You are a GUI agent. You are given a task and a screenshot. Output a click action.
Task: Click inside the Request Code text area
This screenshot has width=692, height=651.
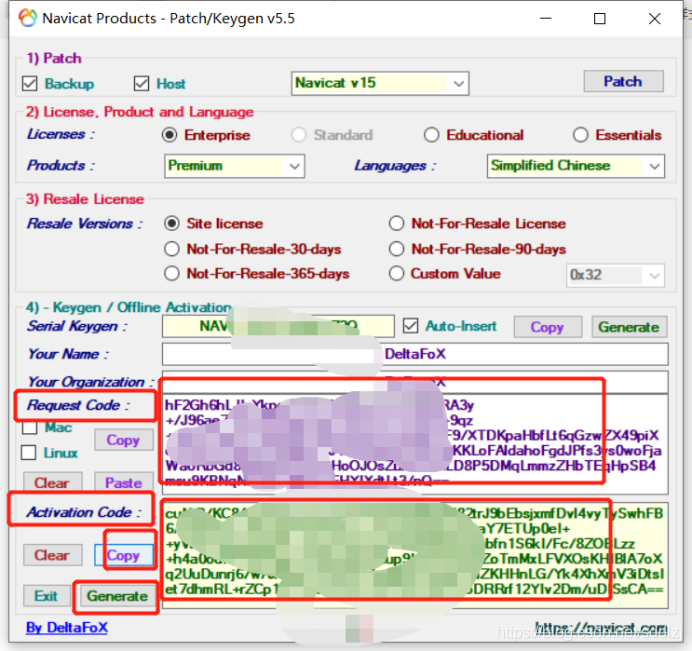pyautogui.click(x=415, y=444)
